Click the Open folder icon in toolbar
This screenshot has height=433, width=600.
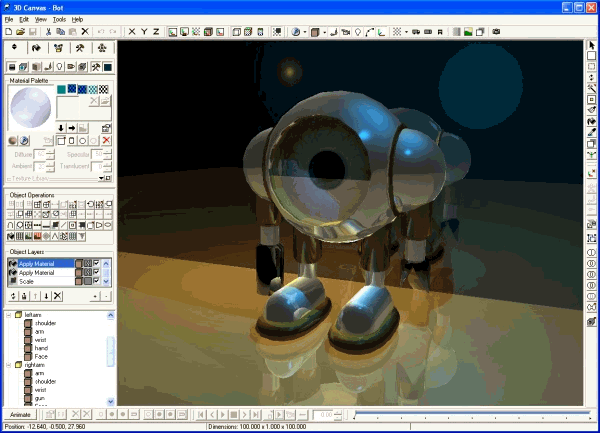(21, 32)
